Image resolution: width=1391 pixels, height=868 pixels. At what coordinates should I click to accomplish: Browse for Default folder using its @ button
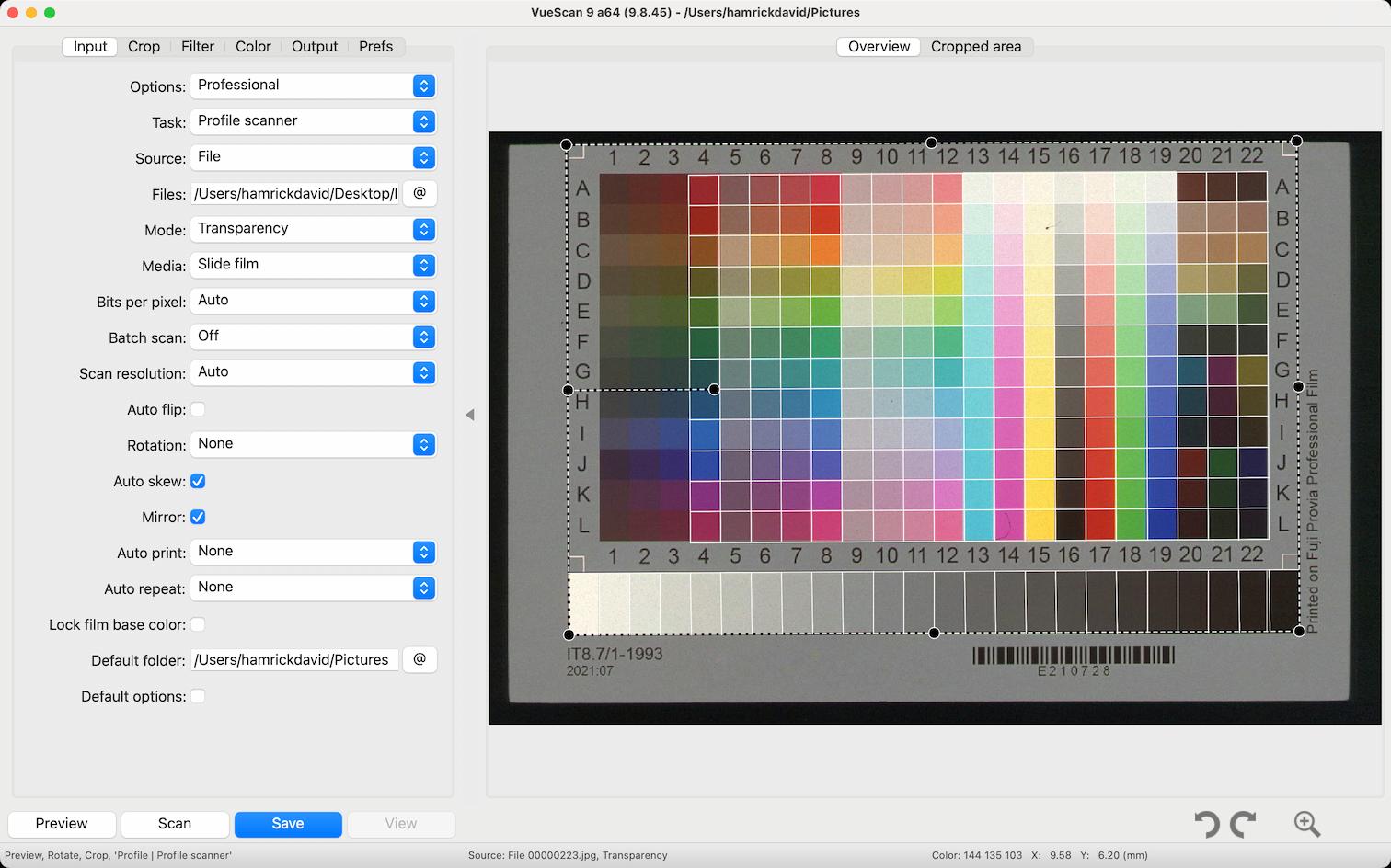tap(420, 659)
